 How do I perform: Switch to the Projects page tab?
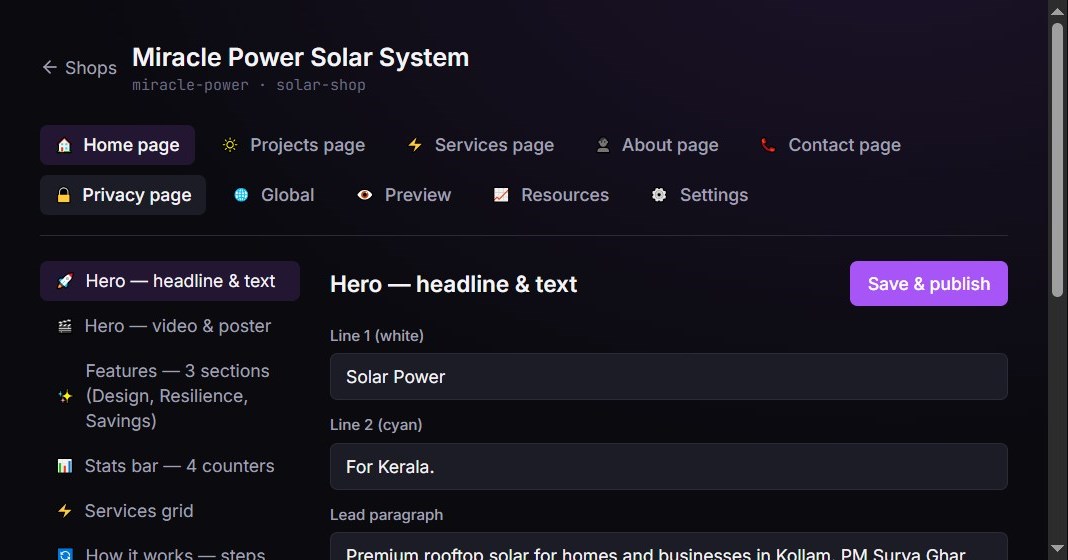pyautogui.click(x=294, y=145)
